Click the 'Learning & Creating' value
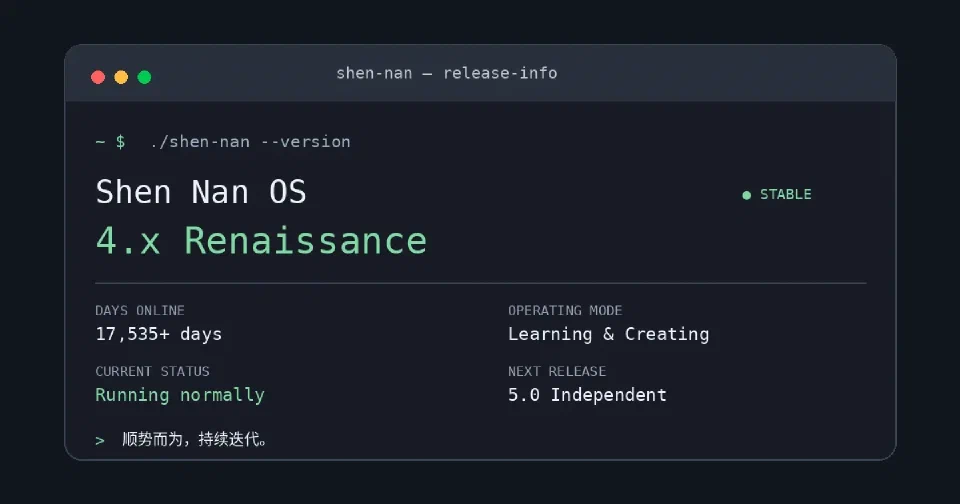 609,334
